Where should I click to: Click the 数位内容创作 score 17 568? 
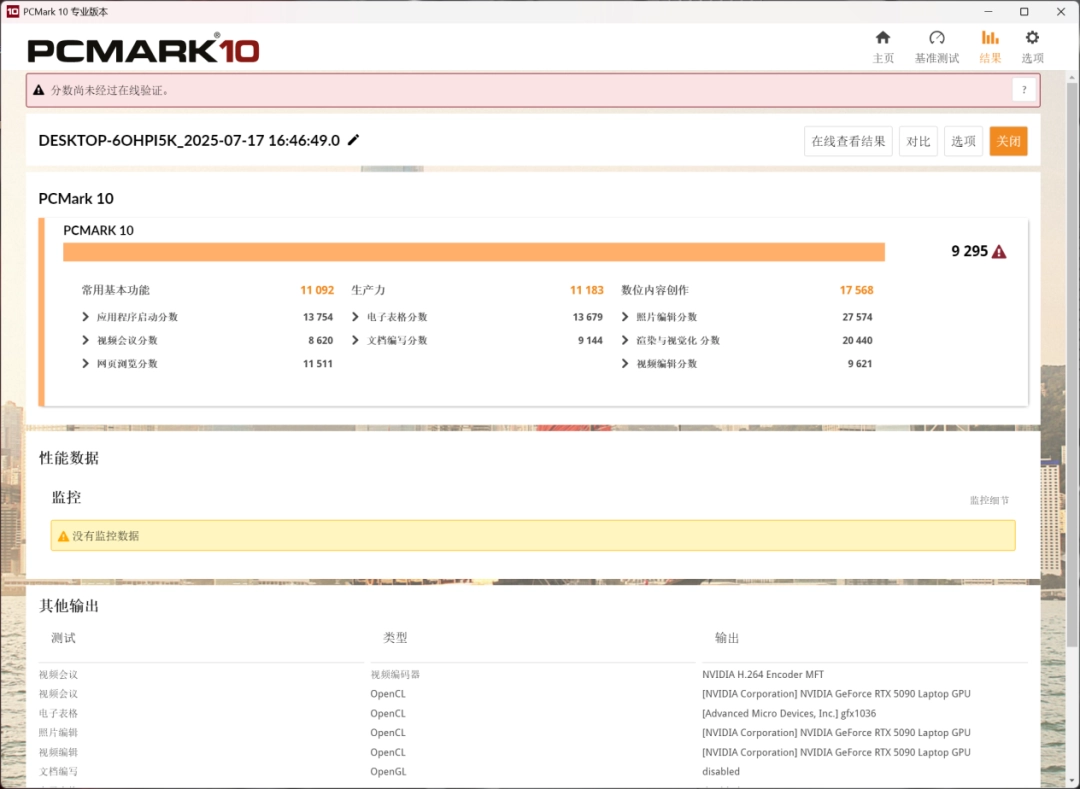coord(856,290)
